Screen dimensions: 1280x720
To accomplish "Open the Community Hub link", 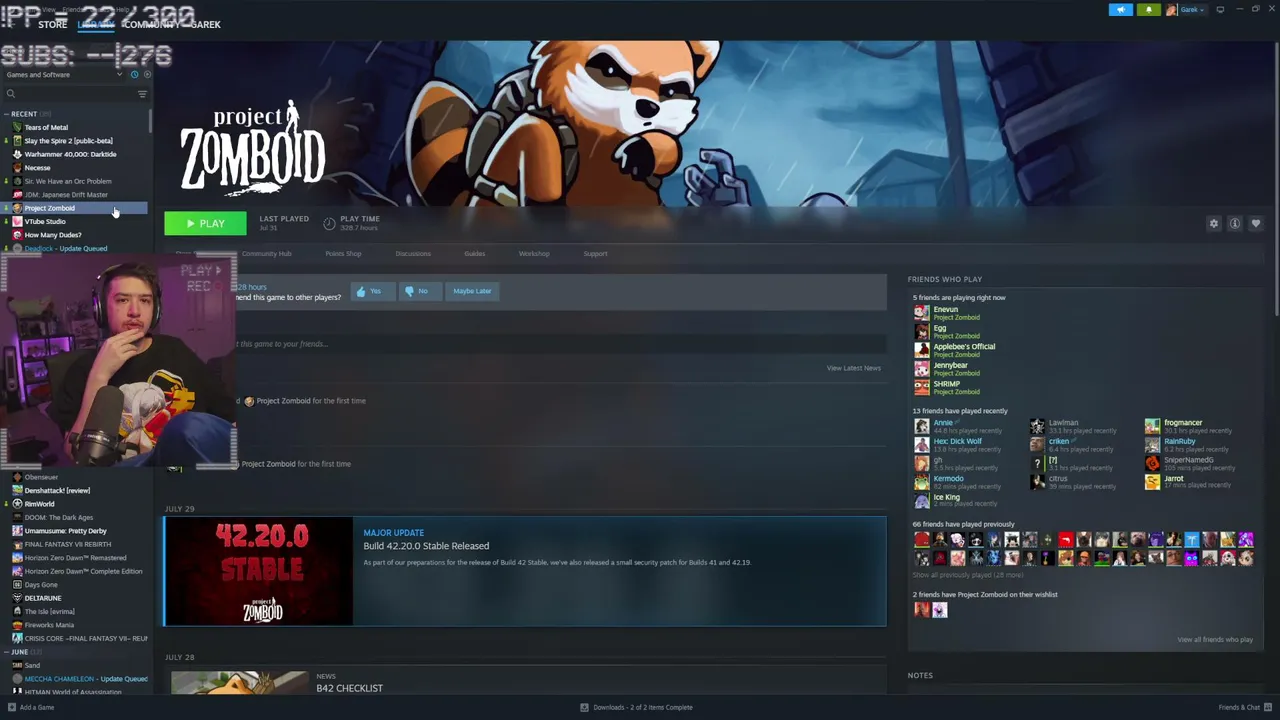I will [x=266, y=254].
